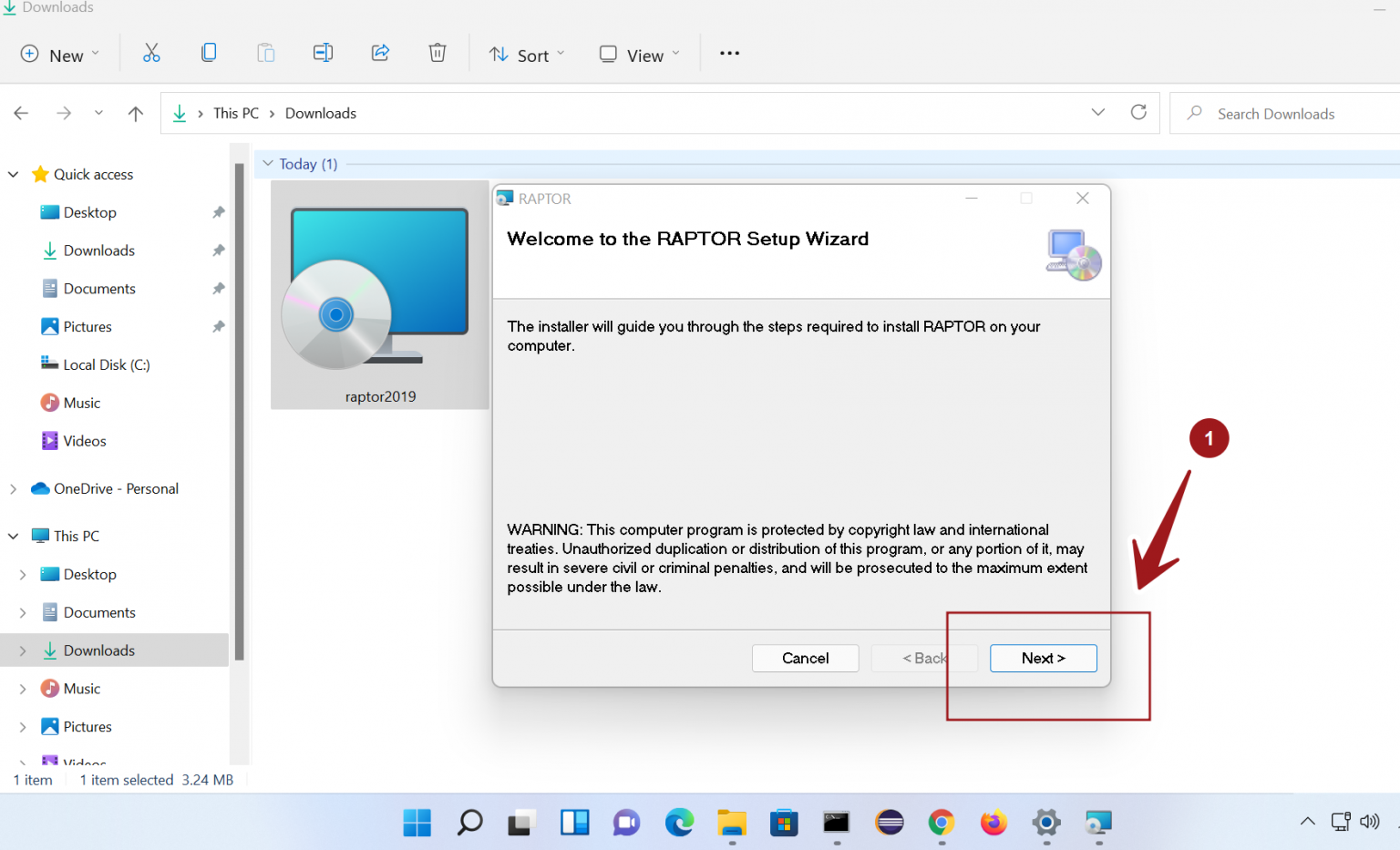
Task: Click the Up one level arrow
Action: (x=135, y=112)
